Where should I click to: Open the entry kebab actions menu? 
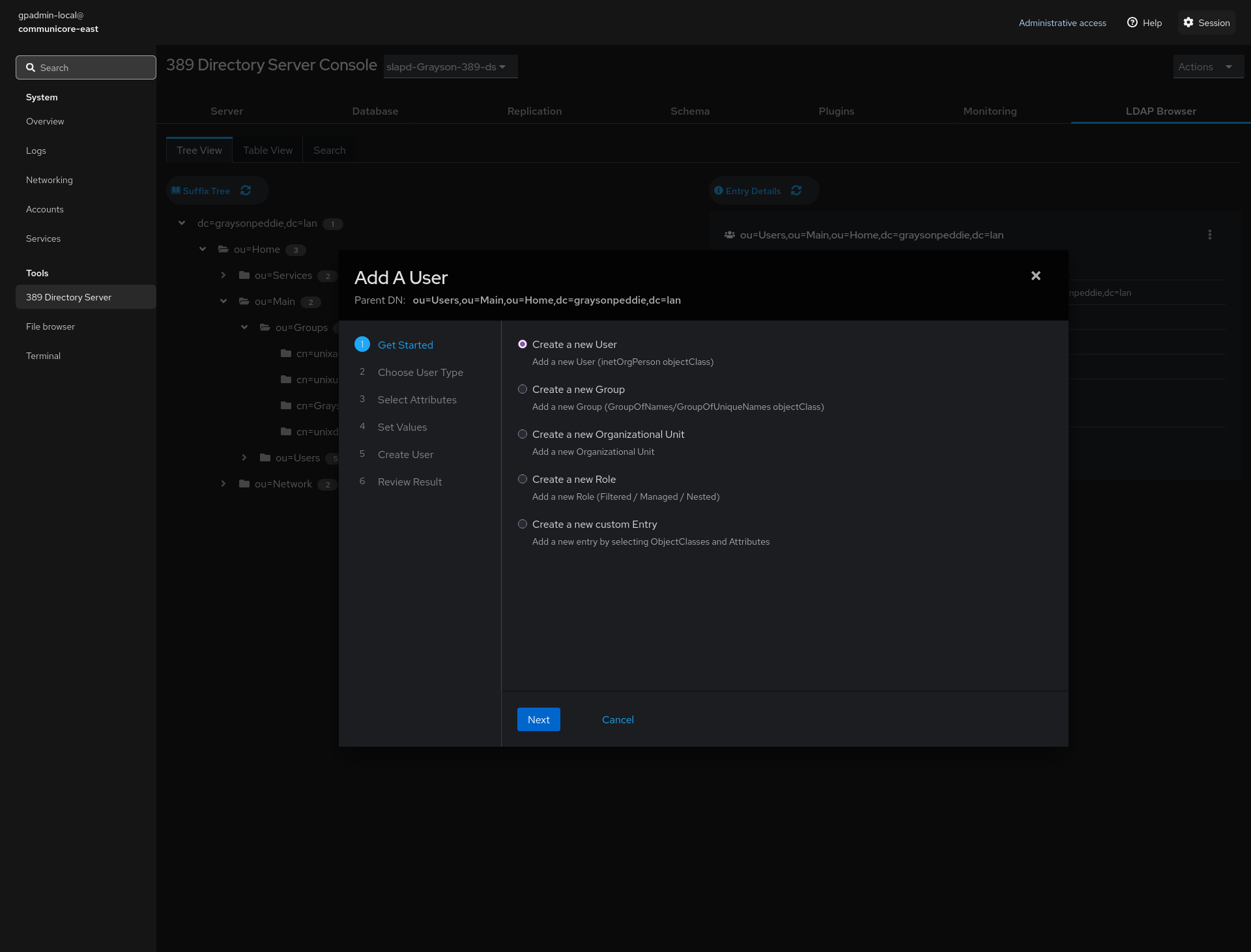click(x=1210, y=235)
